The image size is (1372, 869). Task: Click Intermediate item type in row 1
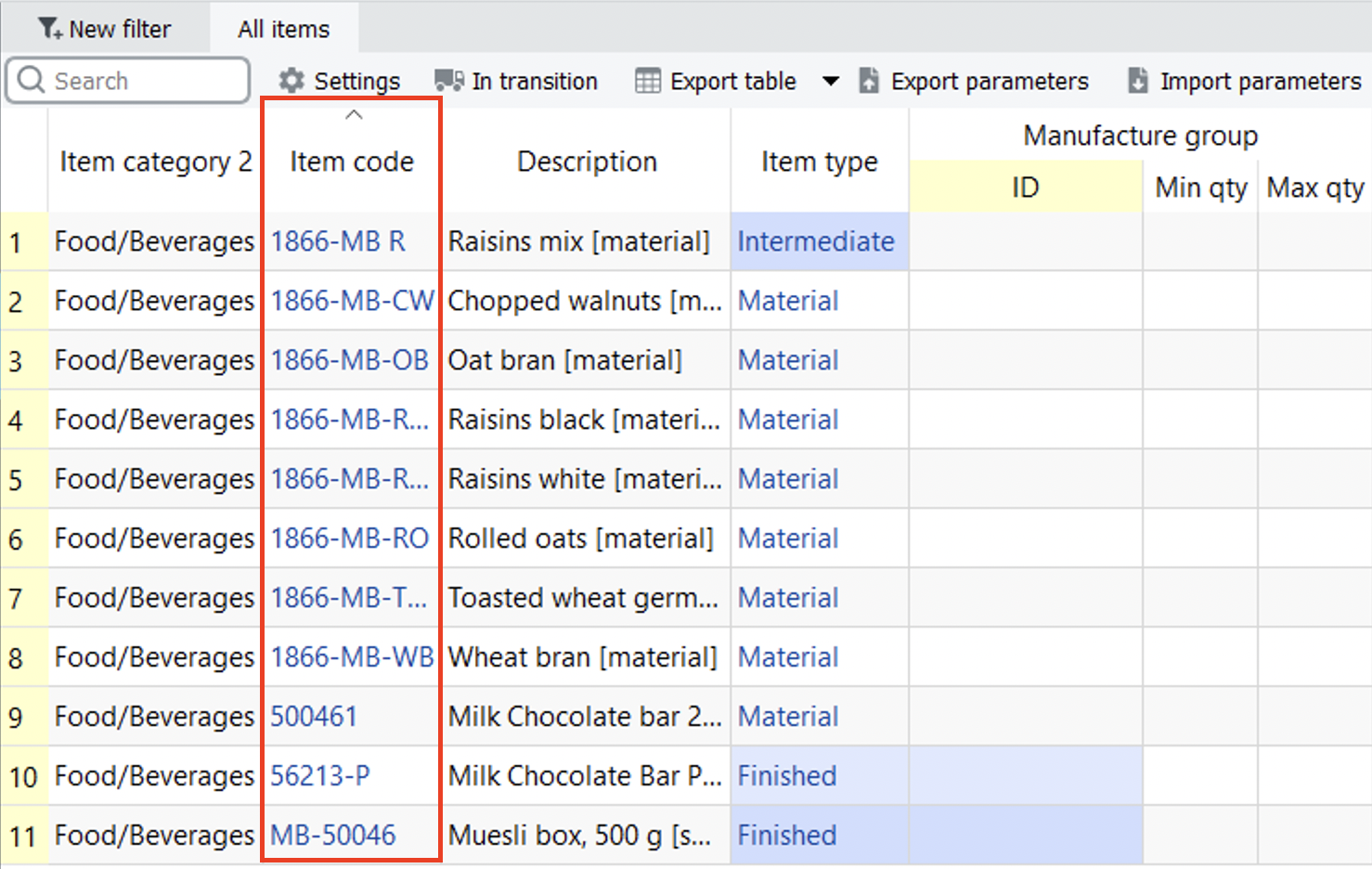tap(815, 241)
